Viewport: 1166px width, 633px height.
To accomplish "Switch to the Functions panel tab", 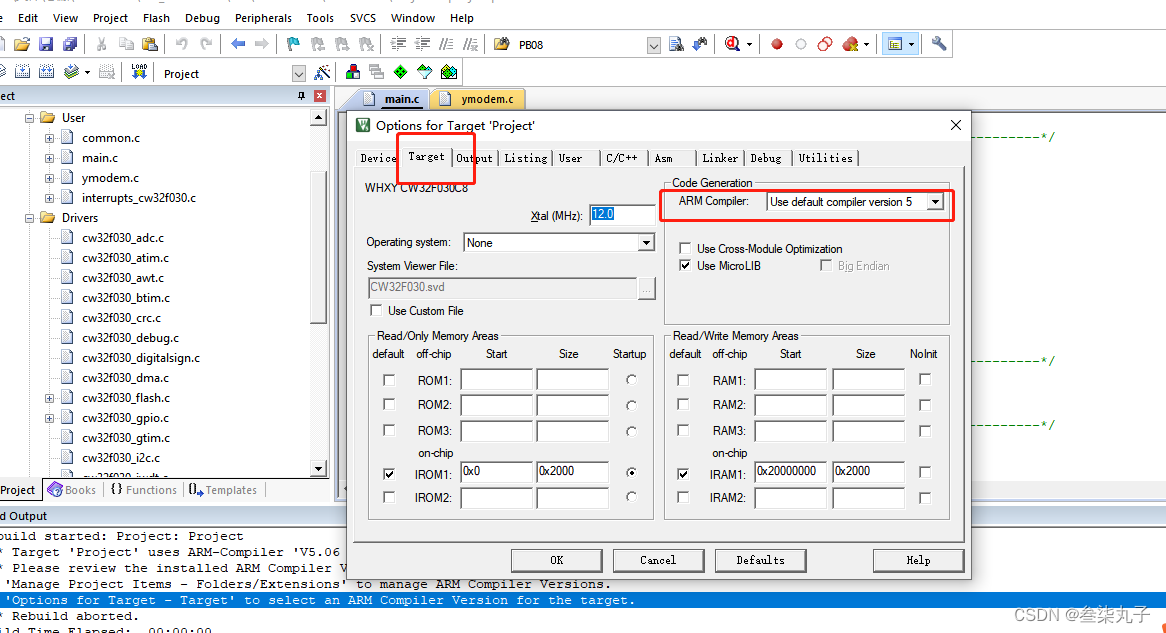I will 143,490.
